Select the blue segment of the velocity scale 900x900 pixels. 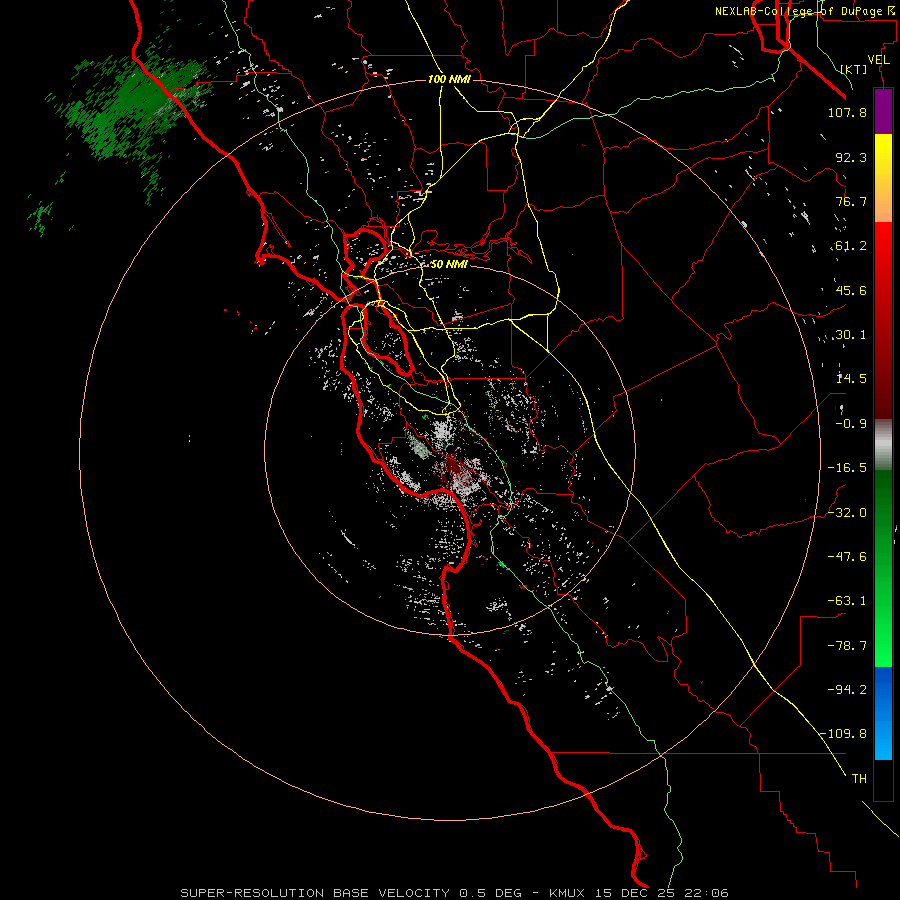coord(883,713)
